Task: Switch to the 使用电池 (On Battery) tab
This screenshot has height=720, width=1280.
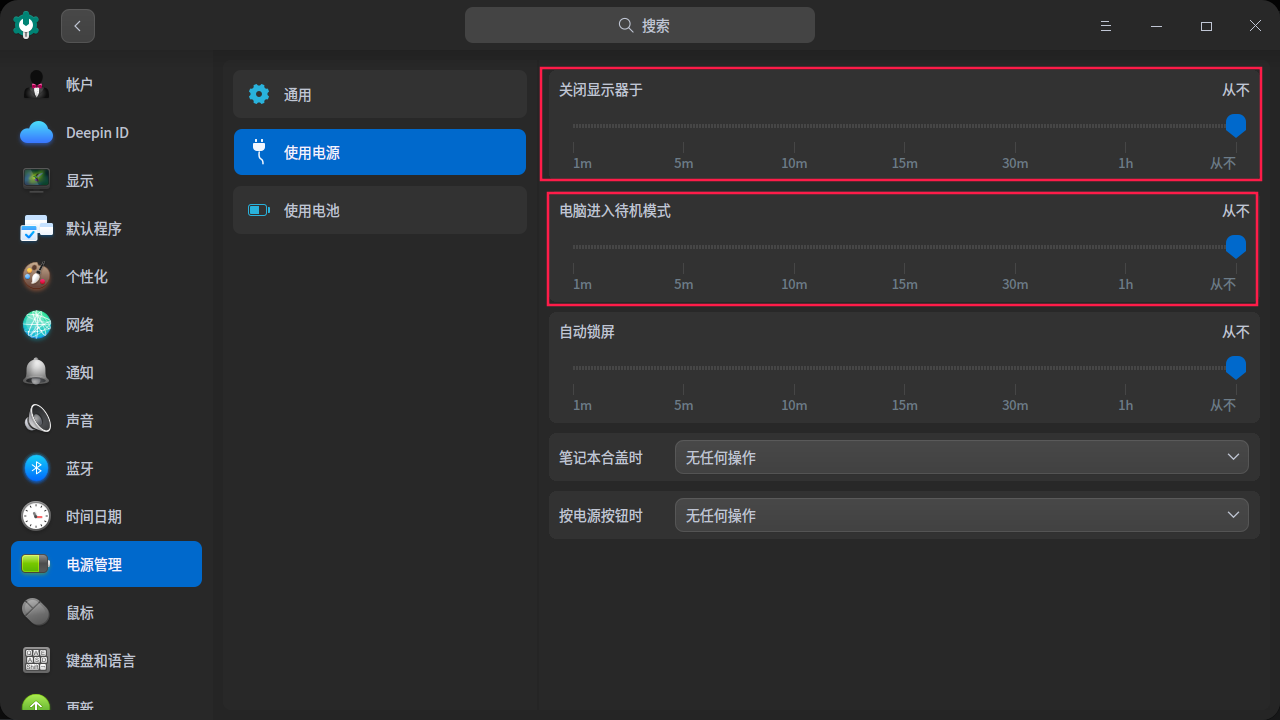Action: (380, 210)
